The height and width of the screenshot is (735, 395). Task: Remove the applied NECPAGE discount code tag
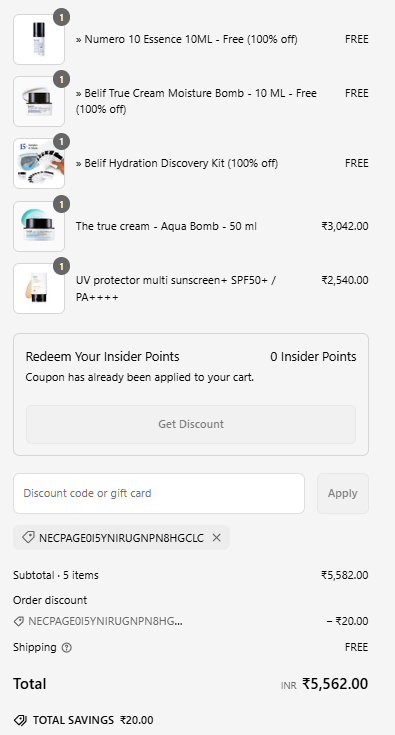click(x=216, y=538)
